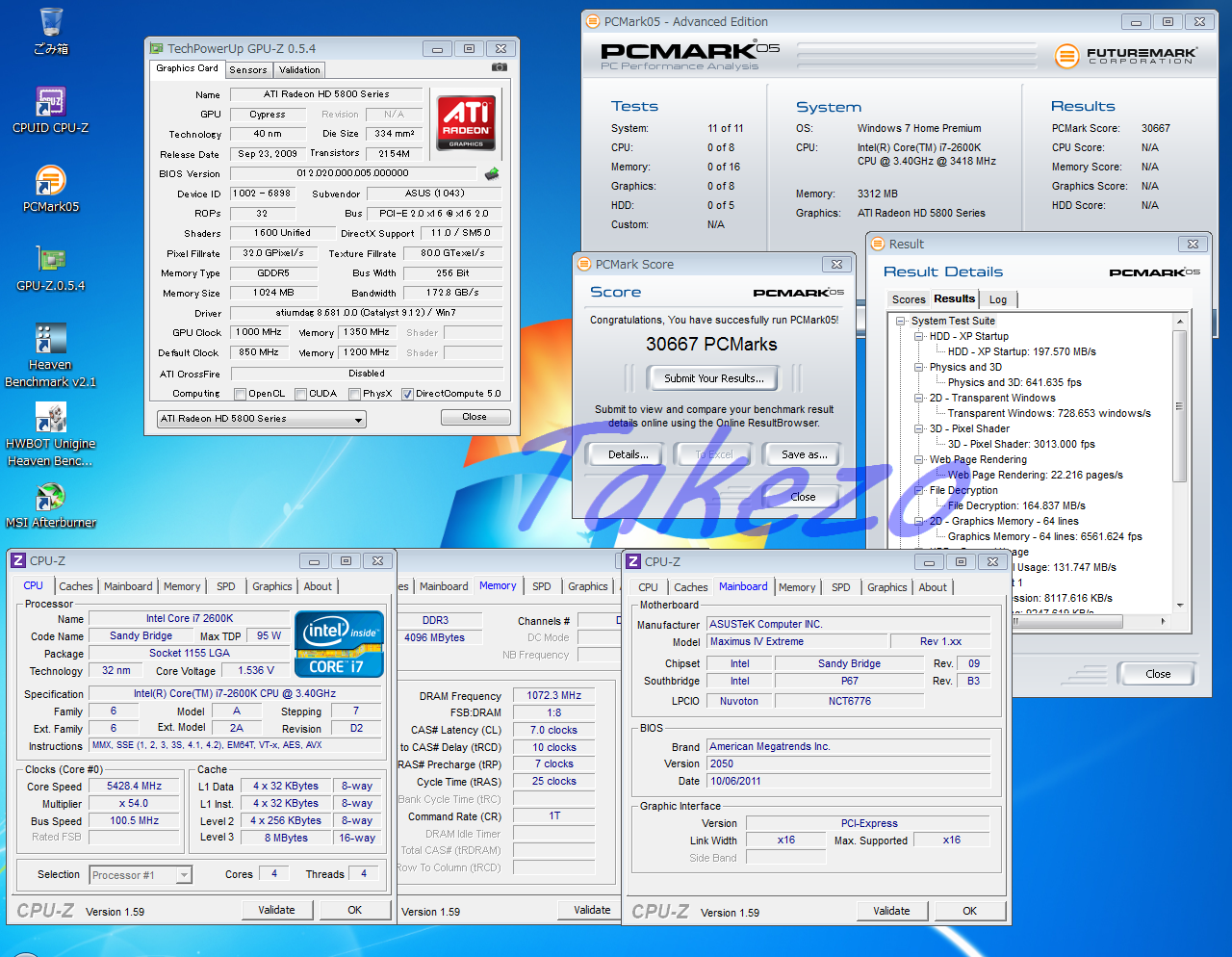
Task: Open Graphics tab in Mainboard CPU-Z window
Action: click(887, 587)
